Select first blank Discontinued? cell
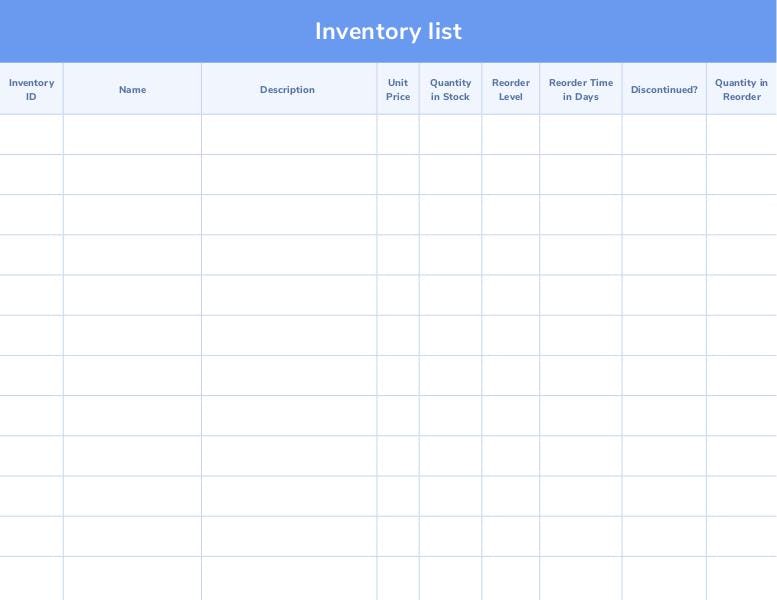This screenshot has width=777, height=600. [664, 135]
